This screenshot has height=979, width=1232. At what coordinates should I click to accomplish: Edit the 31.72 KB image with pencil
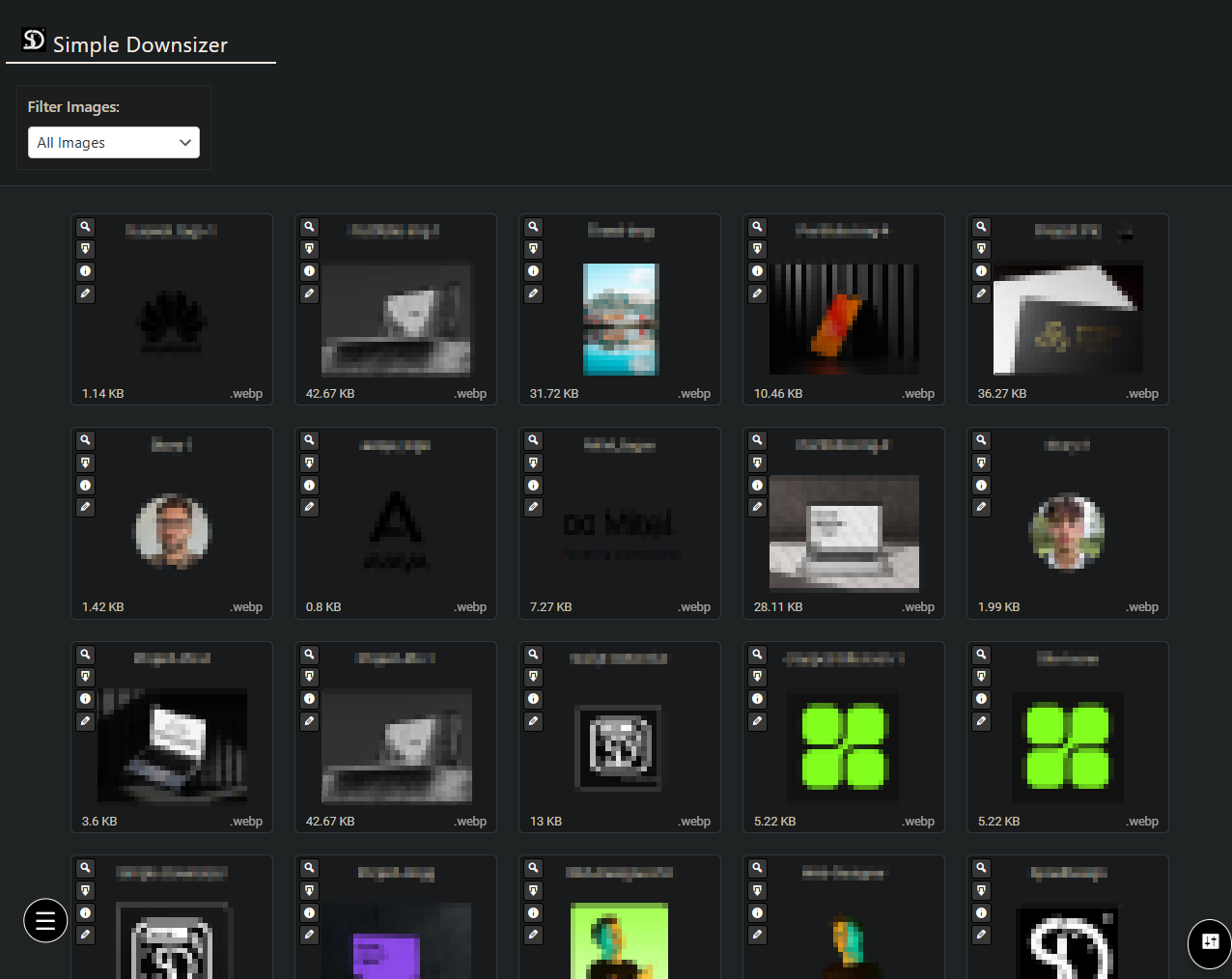tap(534, 294)
